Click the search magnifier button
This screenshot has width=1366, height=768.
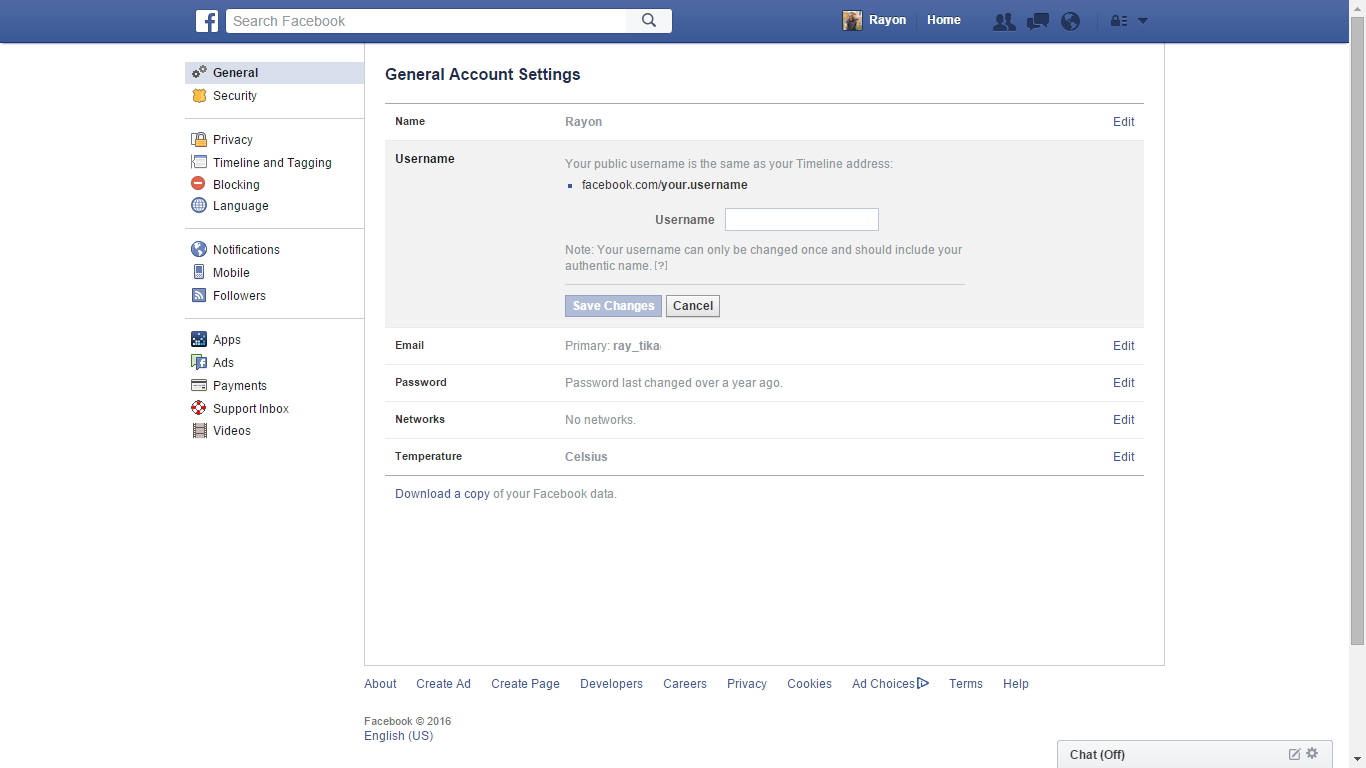click(x=649, y=21)
